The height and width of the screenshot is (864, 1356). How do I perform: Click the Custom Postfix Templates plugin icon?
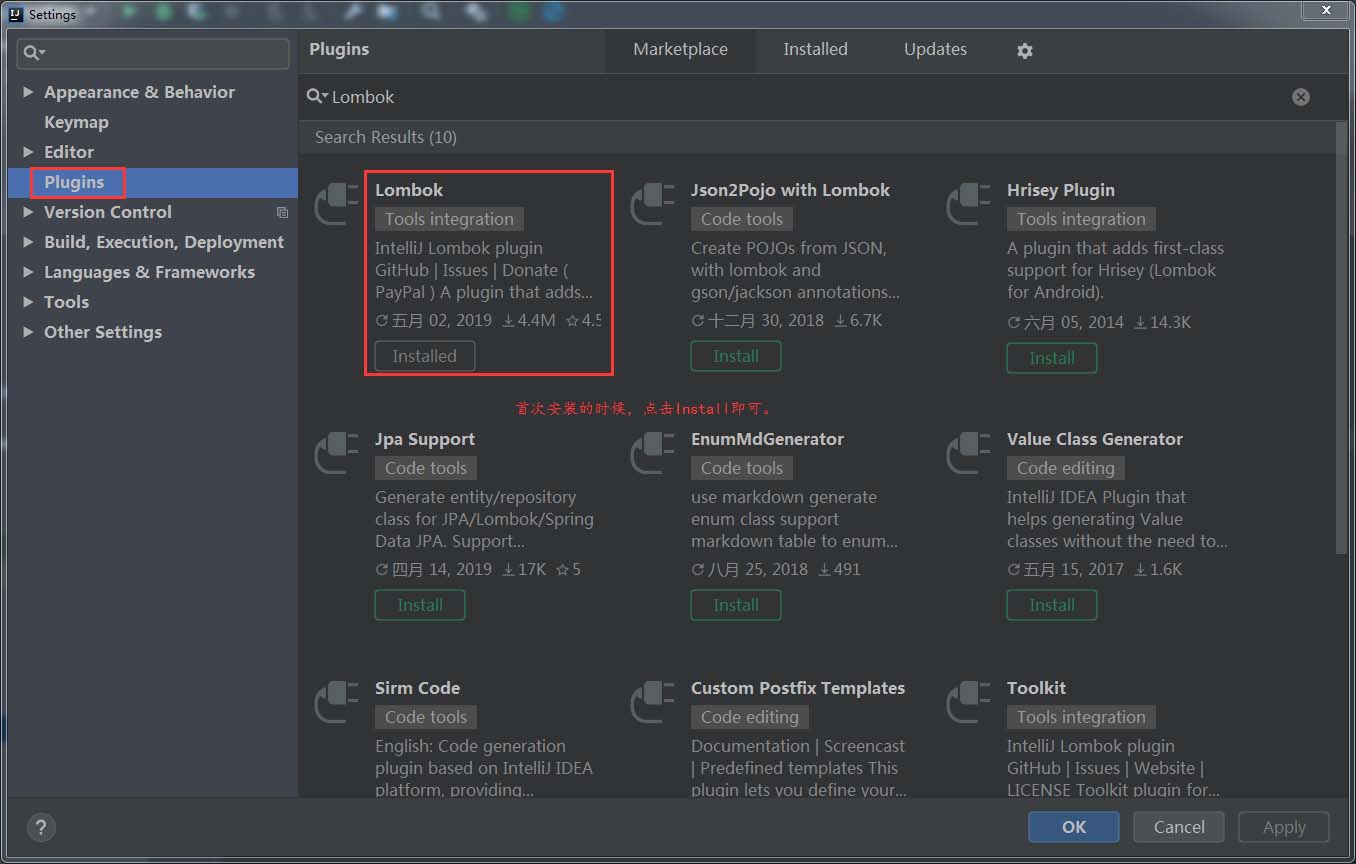(x=653, y=701)
